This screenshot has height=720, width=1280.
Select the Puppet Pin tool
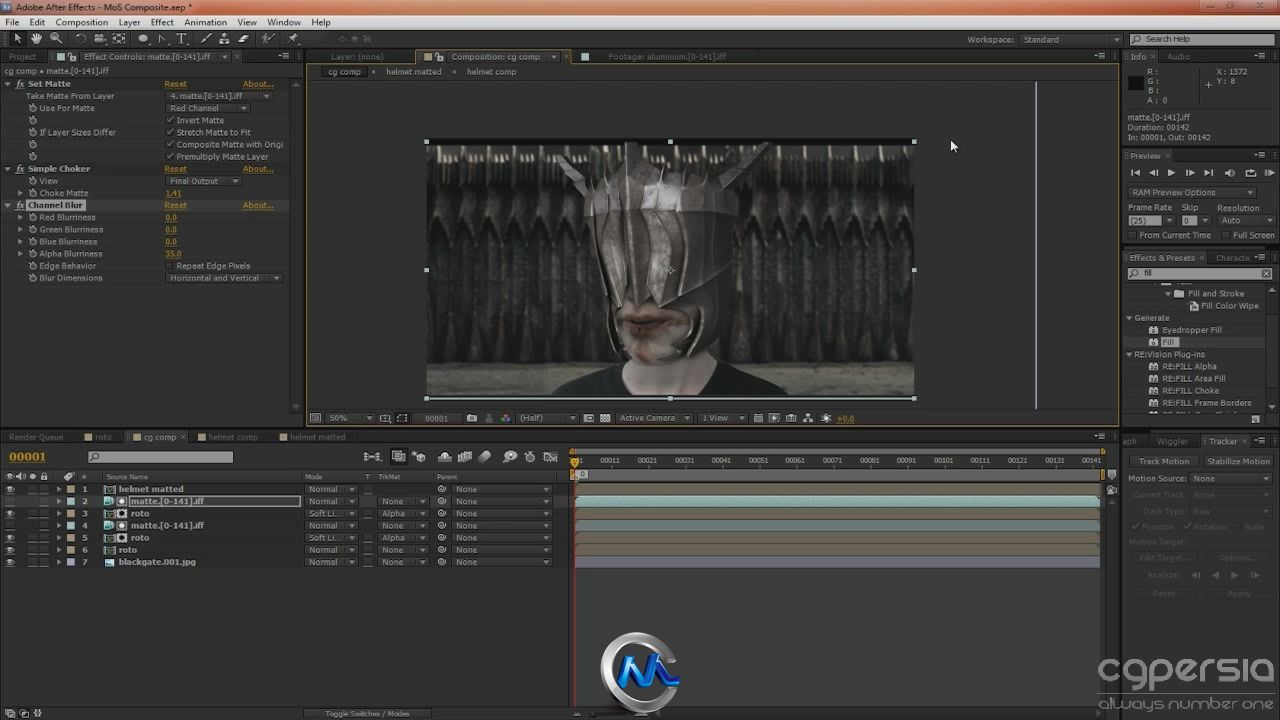[x=293, y=39]
